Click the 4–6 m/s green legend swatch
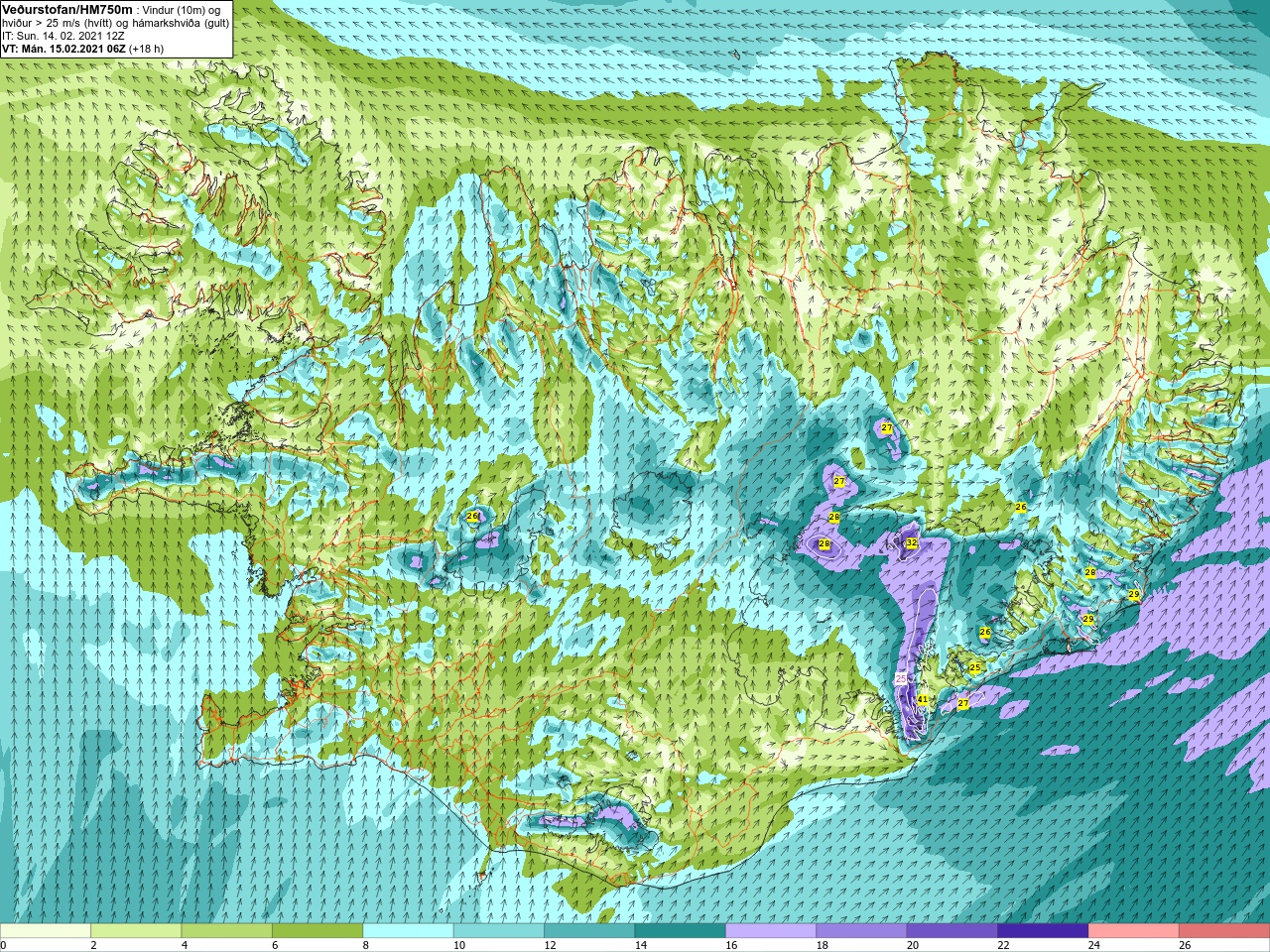Viewport: 1270px width, 952px height. tap(227, 932)
